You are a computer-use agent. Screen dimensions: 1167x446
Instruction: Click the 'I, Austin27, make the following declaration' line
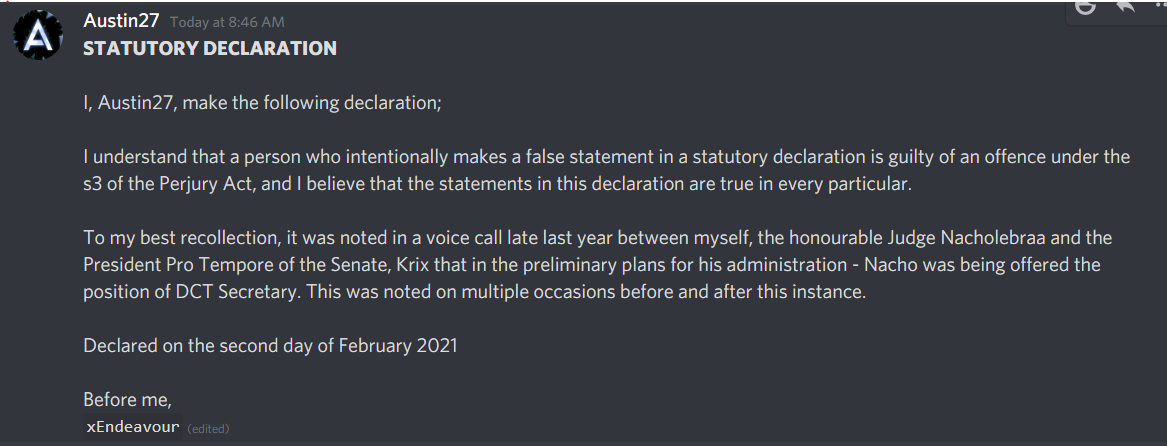263,103
